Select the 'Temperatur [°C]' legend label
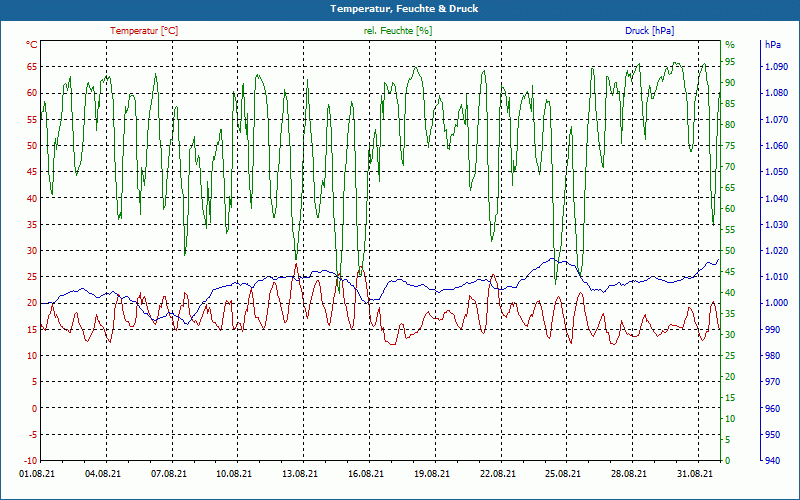The width and height of the screenshot is (800, 500). [144, 31]
